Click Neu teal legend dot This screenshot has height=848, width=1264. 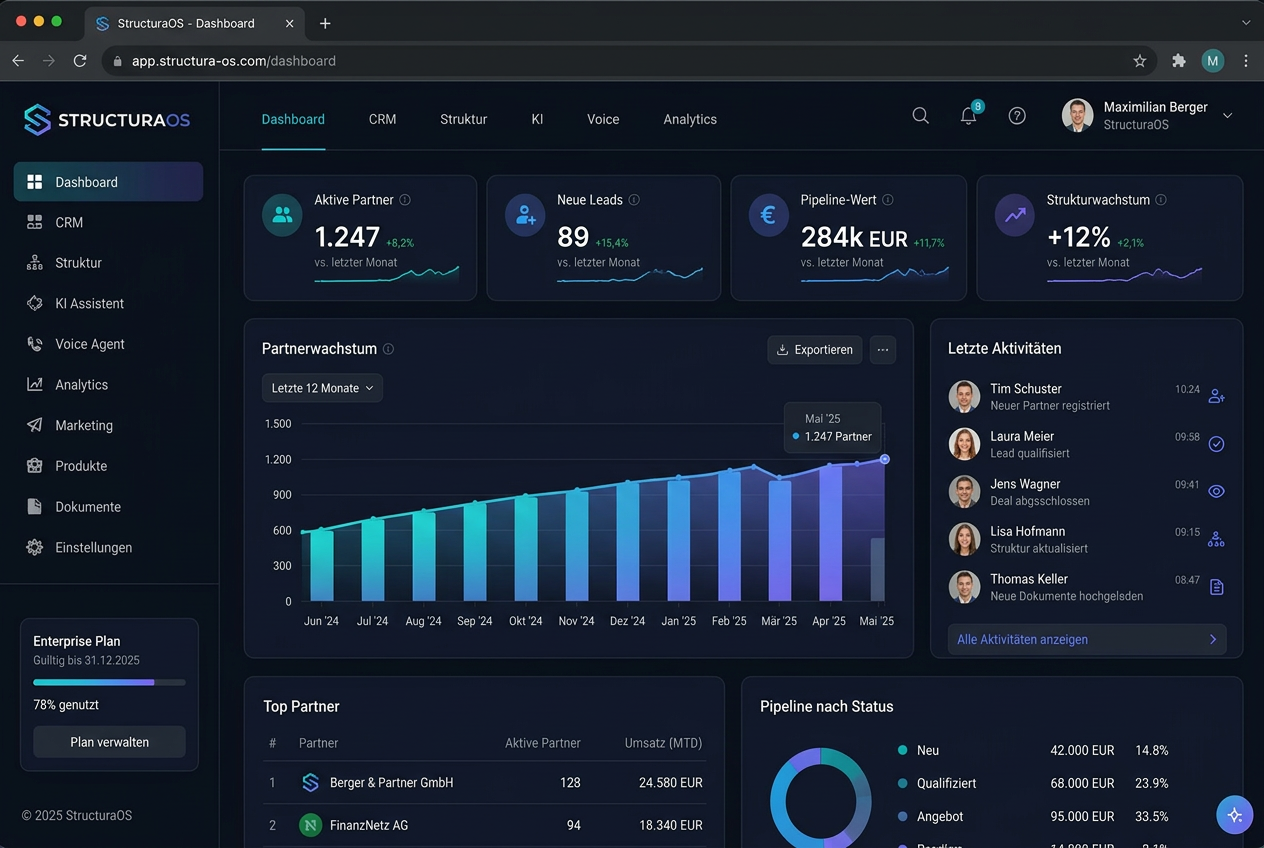[x=903, y=750]
